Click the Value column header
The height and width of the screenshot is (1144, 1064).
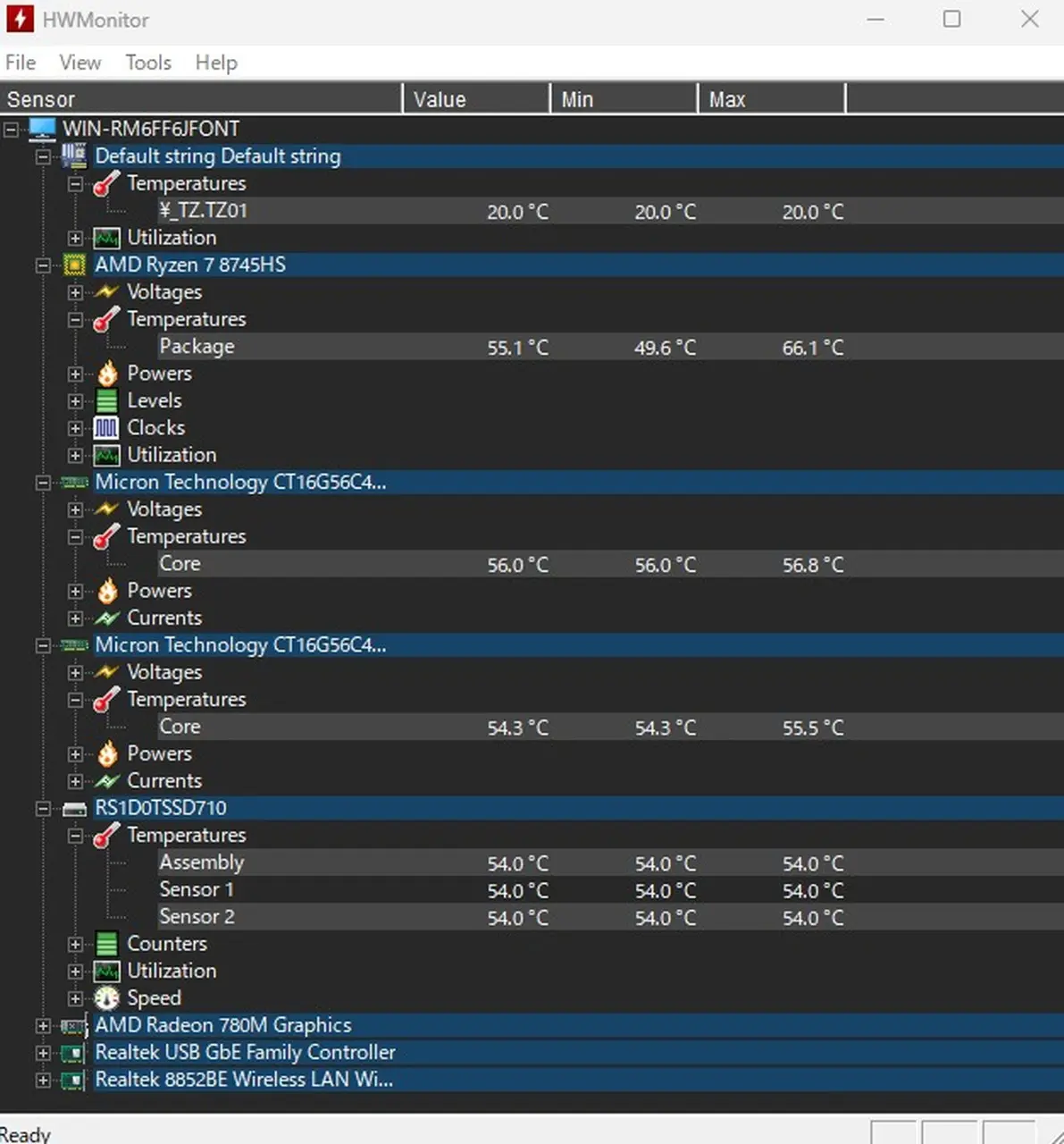coord(440,98)
